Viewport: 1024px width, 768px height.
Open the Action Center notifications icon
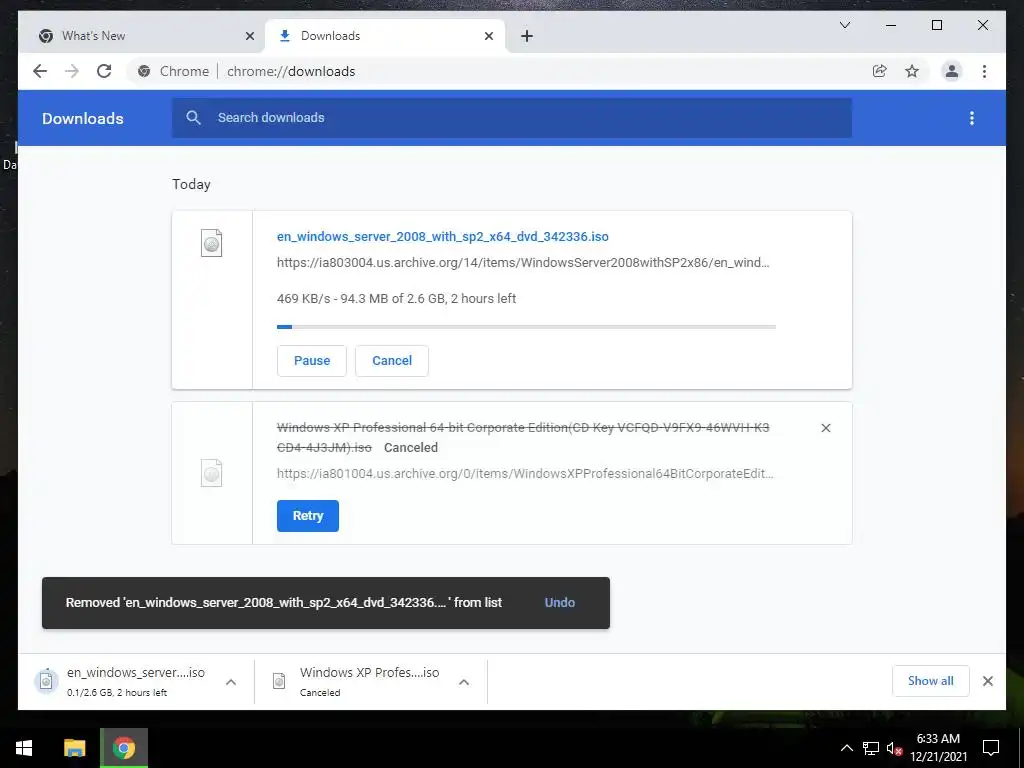point(991,748)
